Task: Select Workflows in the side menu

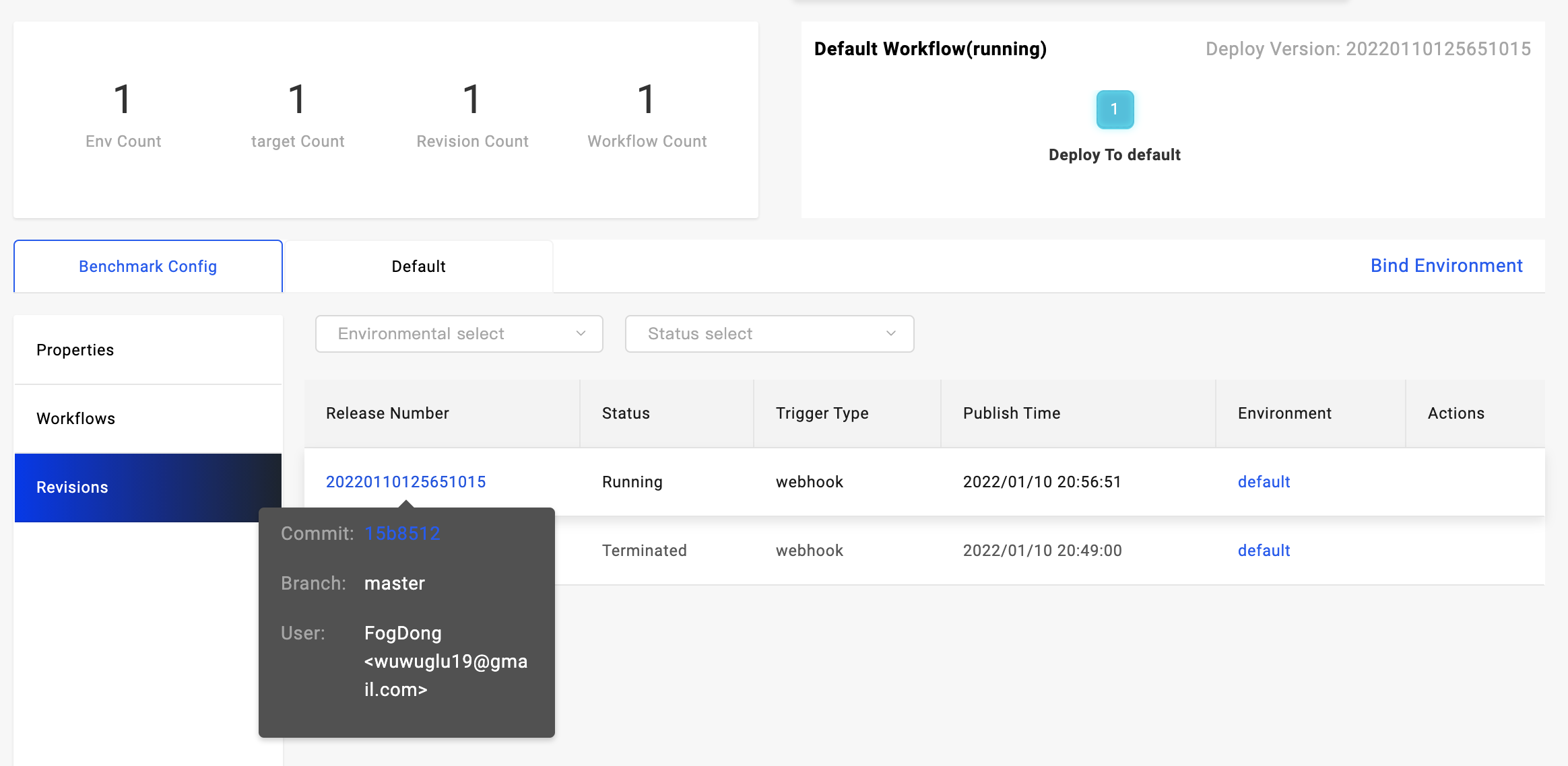Action: point(76,419)
